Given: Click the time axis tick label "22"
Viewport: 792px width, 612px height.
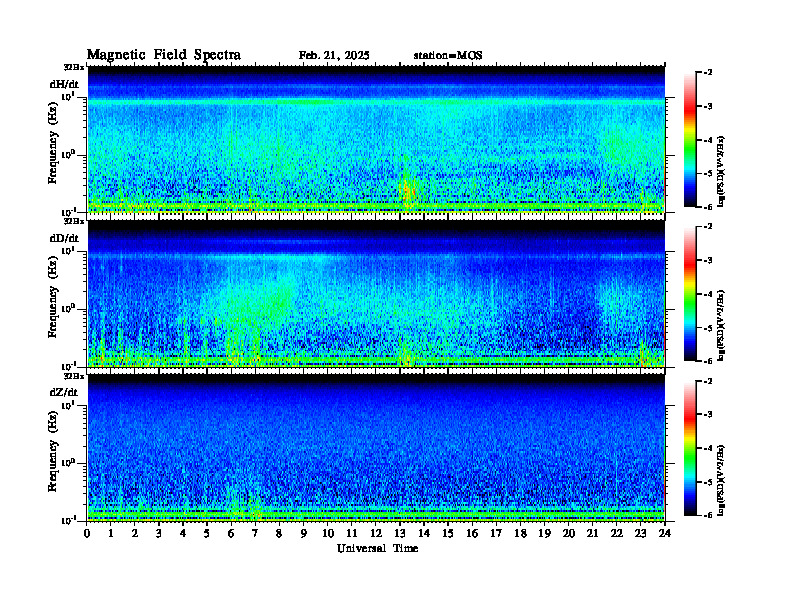Looking at the screenshot, I should [617, 533].
